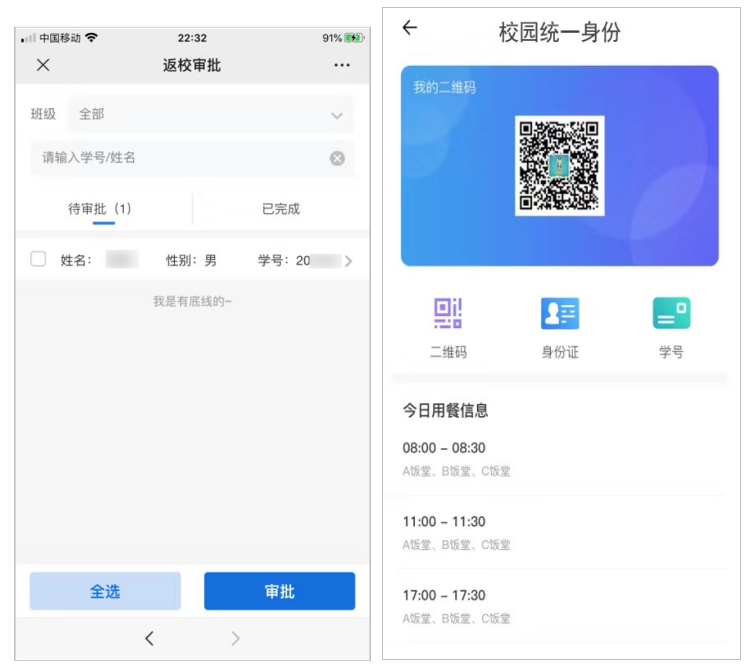Select the 学号 card icon
Image resolution: width=751 pixels, height=670 pixels.
click(671, 313)
